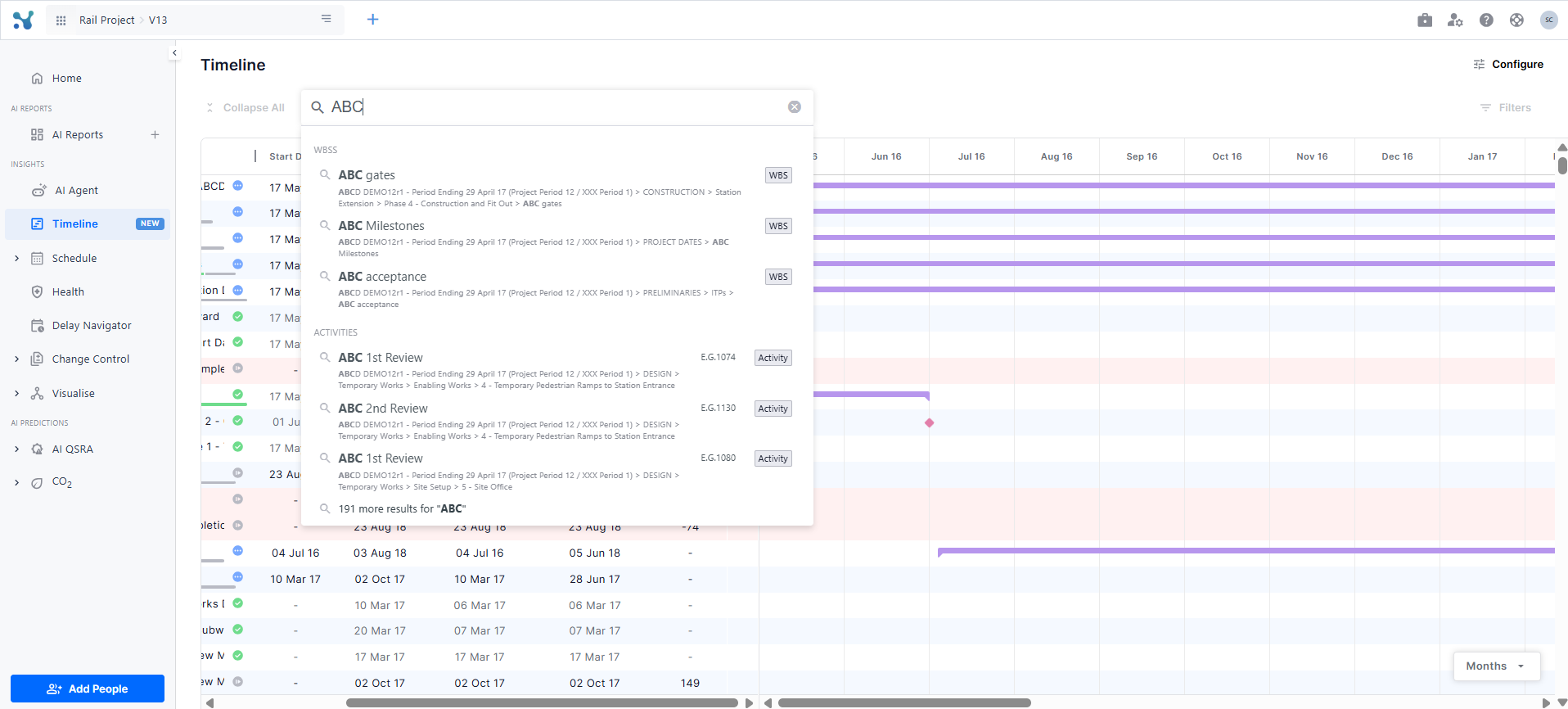Show 191 more results for ABC
The height and width of the screenshot is (709, 1568).
point(402,508)
